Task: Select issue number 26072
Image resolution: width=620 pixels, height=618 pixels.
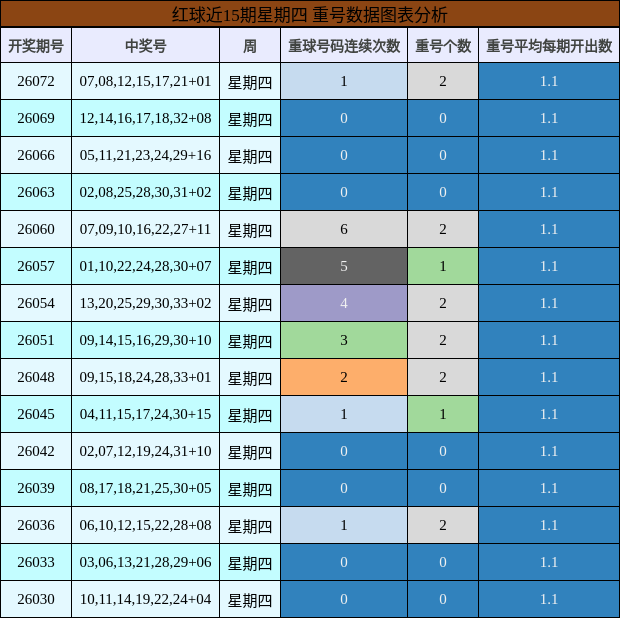Action: click(x=36, y=81)
